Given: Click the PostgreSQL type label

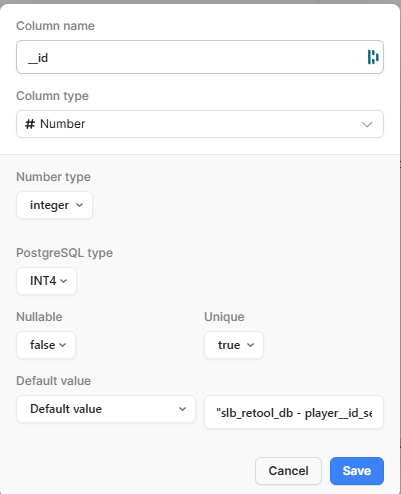Looking at the screenshot, I should [64, 253].
